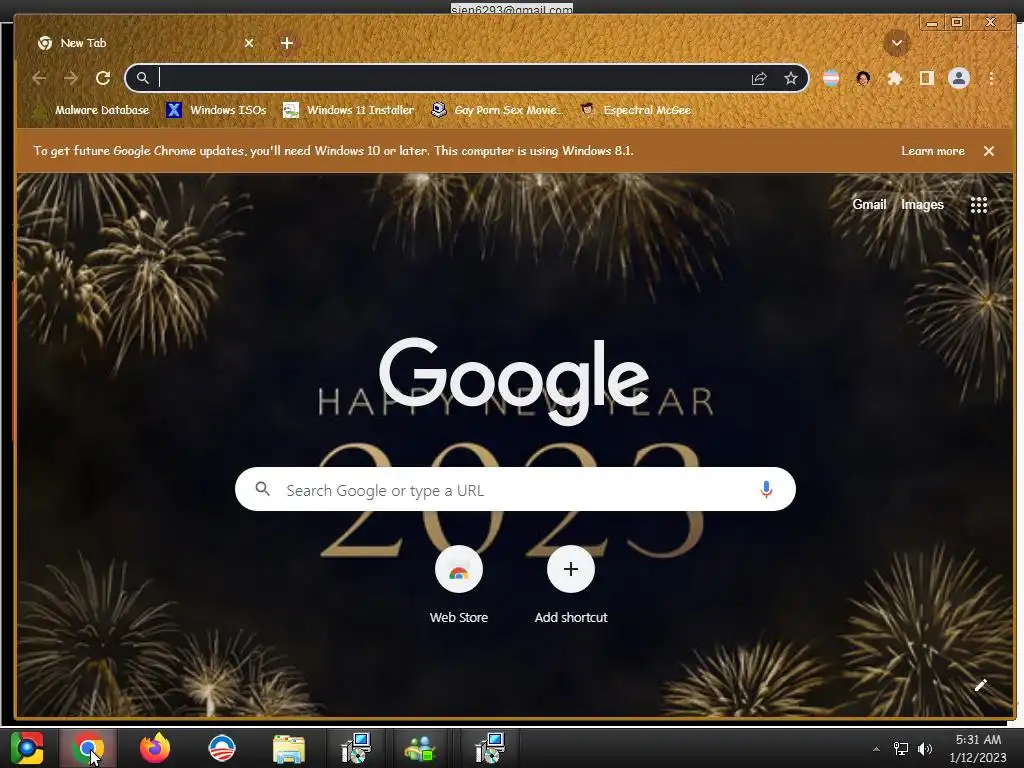This screenshot has height=768, width=1024.
Task: Click the Search Google or type a URL box
Action: point(515,489)
